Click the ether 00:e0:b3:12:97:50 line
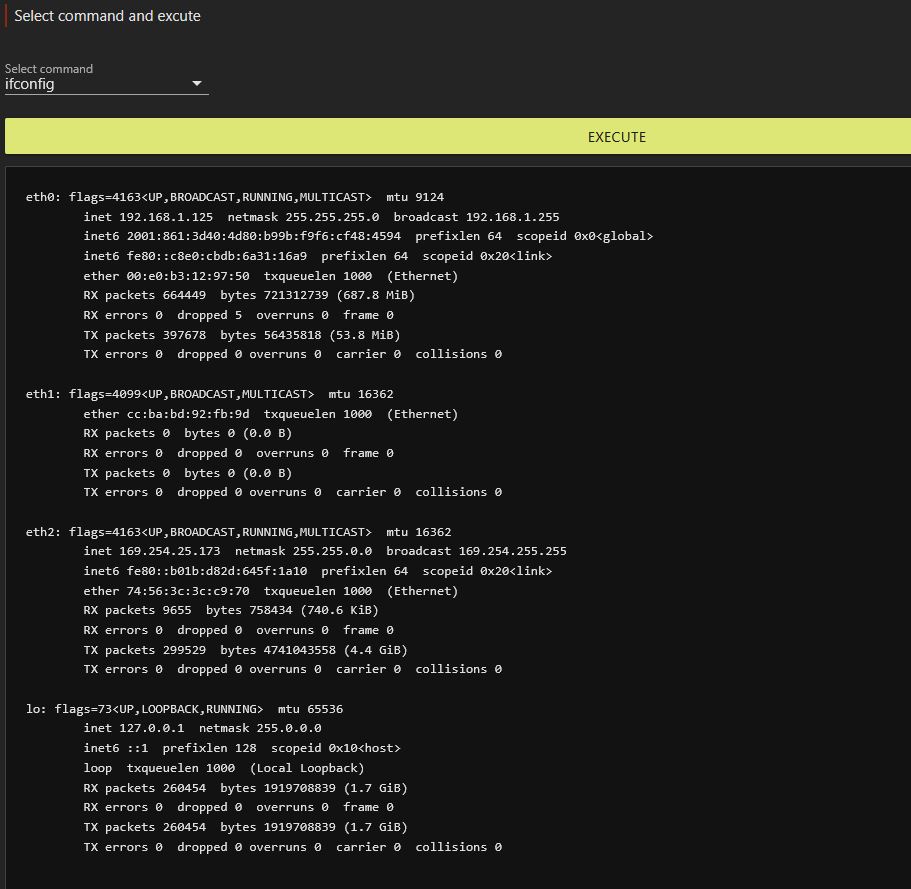This screenshot has width=911, height=889. coord(271,276)
